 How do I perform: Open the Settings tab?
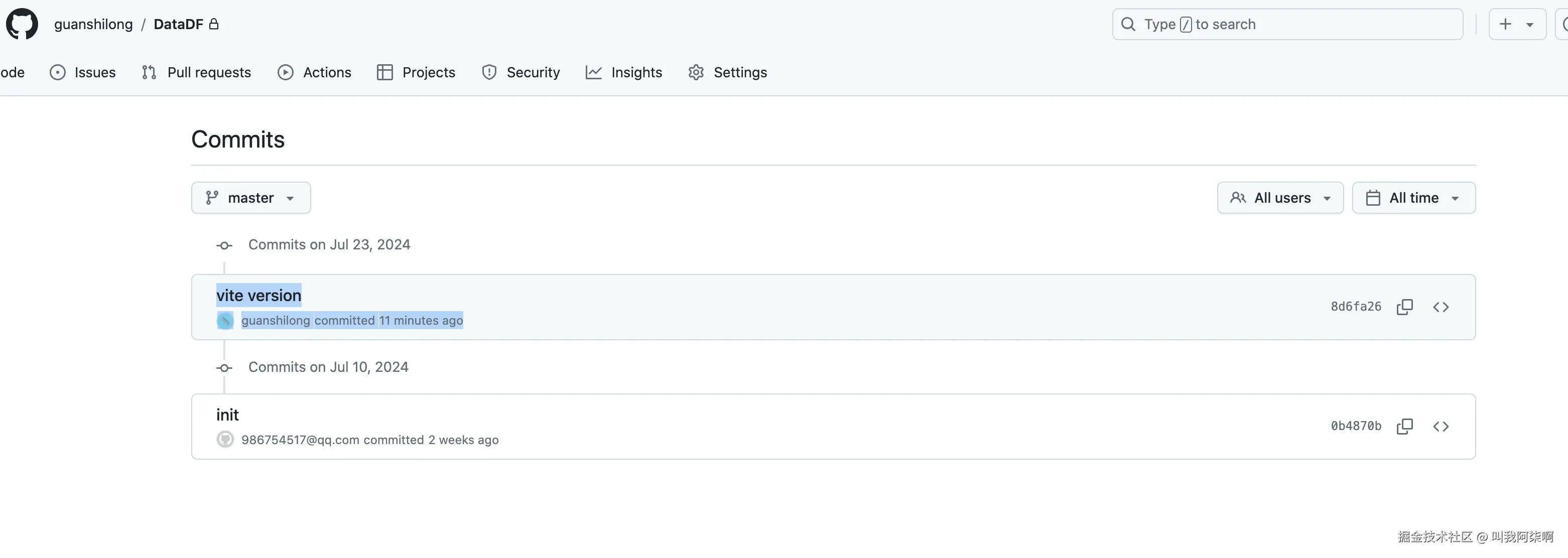pos(727,72)
